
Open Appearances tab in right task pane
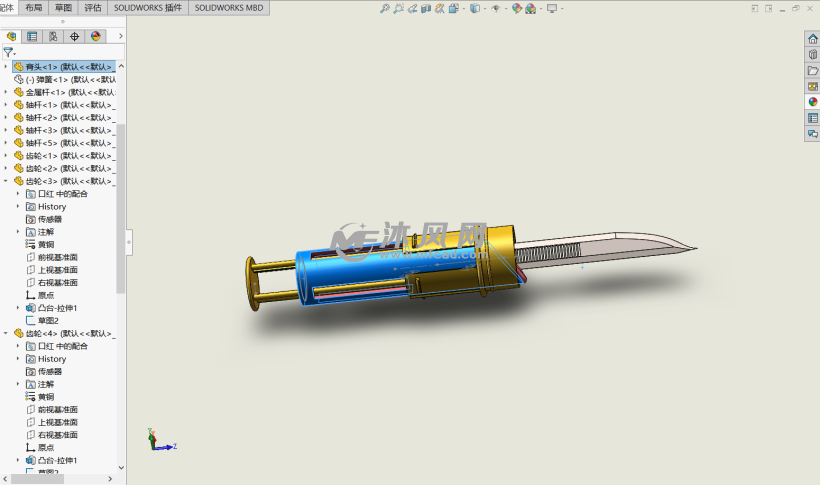coord(812,102)
